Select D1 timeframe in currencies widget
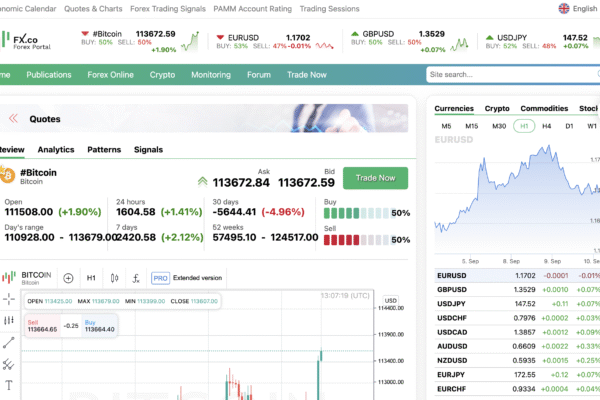600x400 pixels. [569, 126]
